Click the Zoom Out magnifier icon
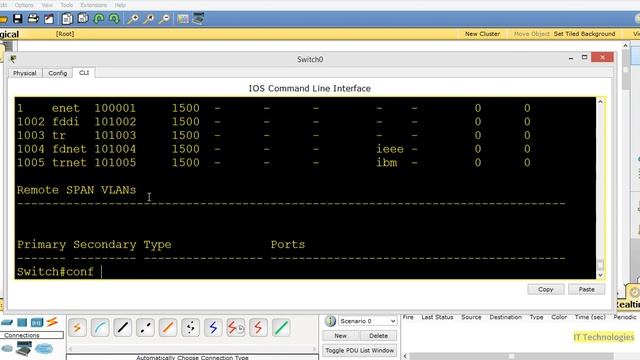640x360 pixels. (164, 19)
